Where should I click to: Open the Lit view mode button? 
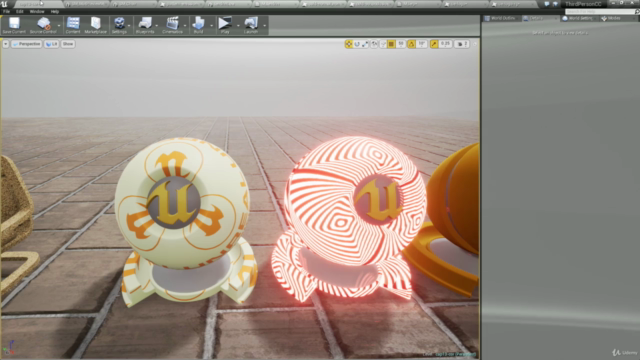pos(51,44)
